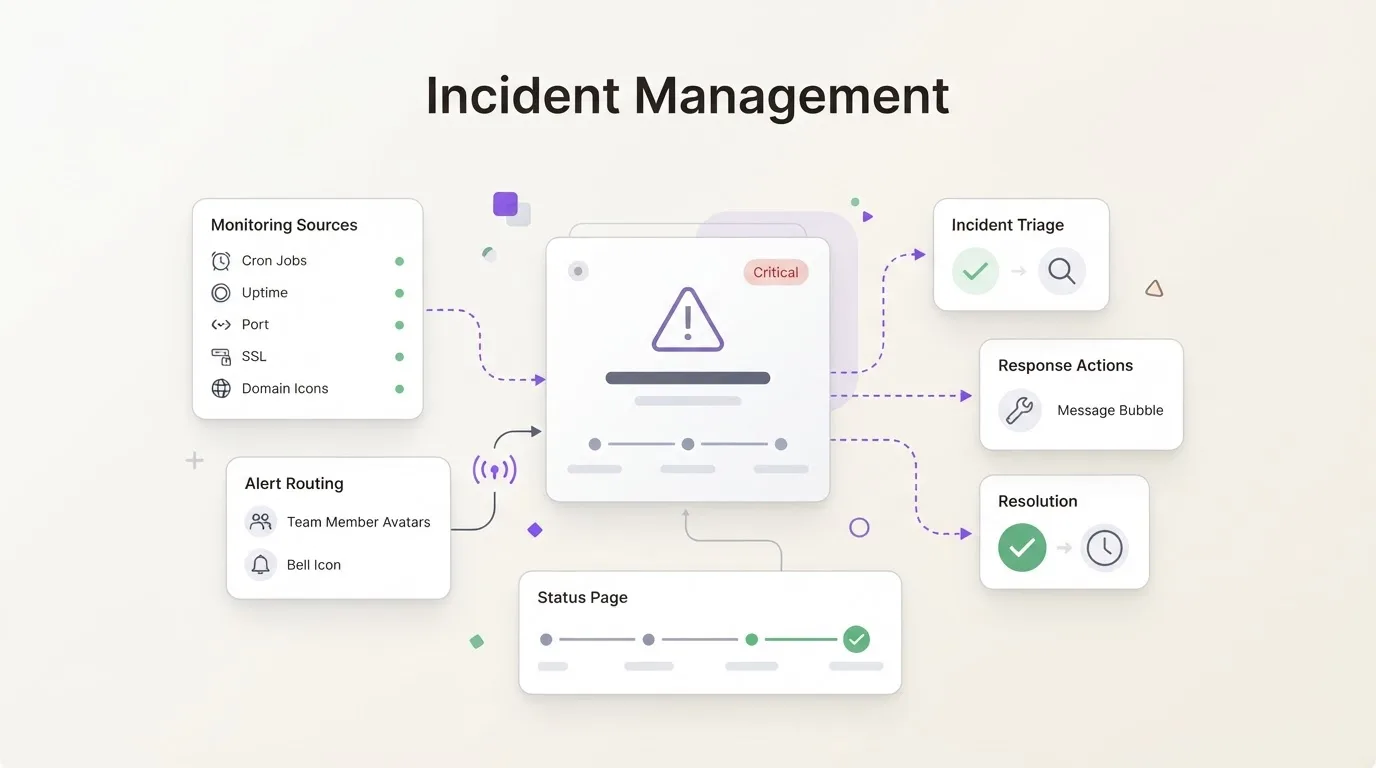Click the wrench icon in Response Actions
Viewport: 1376px width, 768px height.
[1020, 411]
